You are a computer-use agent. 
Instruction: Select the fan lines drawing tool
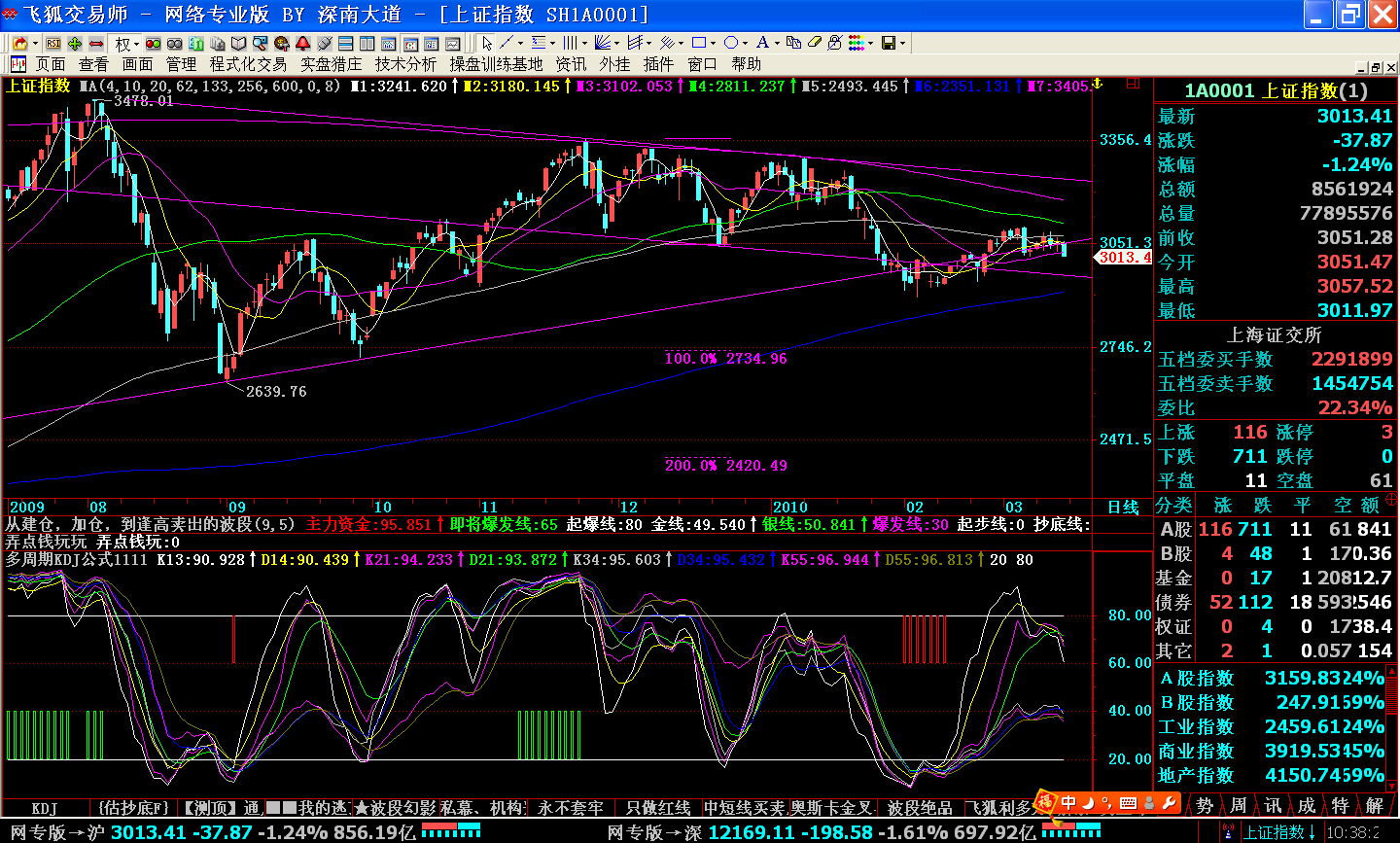pos(603,44)
